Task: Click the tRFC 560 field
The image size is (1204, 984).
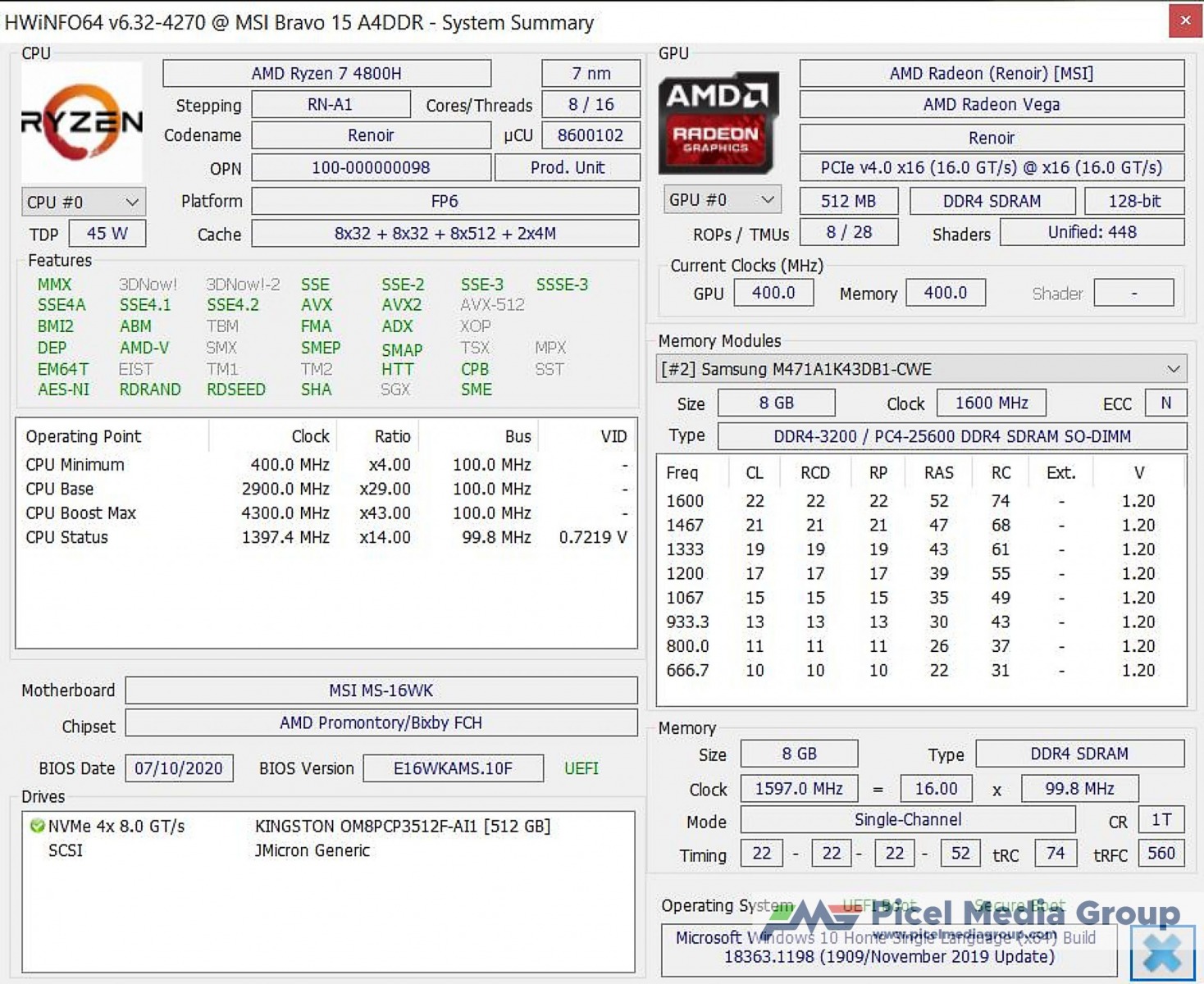Action: tap(1161, 853)
